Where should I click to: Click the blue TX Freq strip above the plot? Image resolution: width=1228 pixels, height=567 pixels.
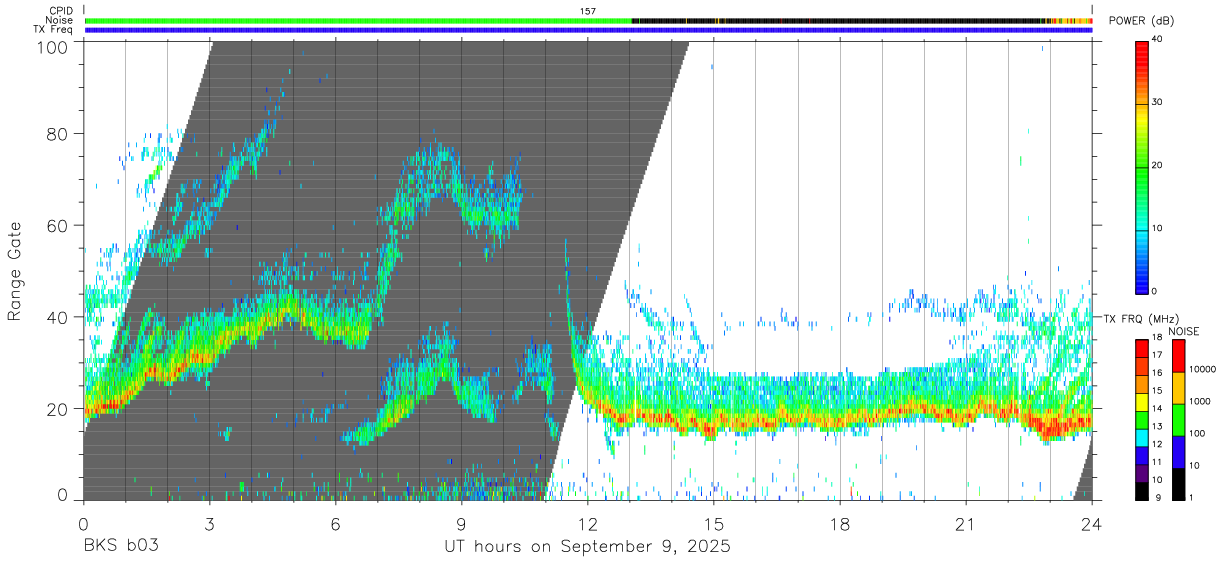pyautogui.click(x=588, y=30)
